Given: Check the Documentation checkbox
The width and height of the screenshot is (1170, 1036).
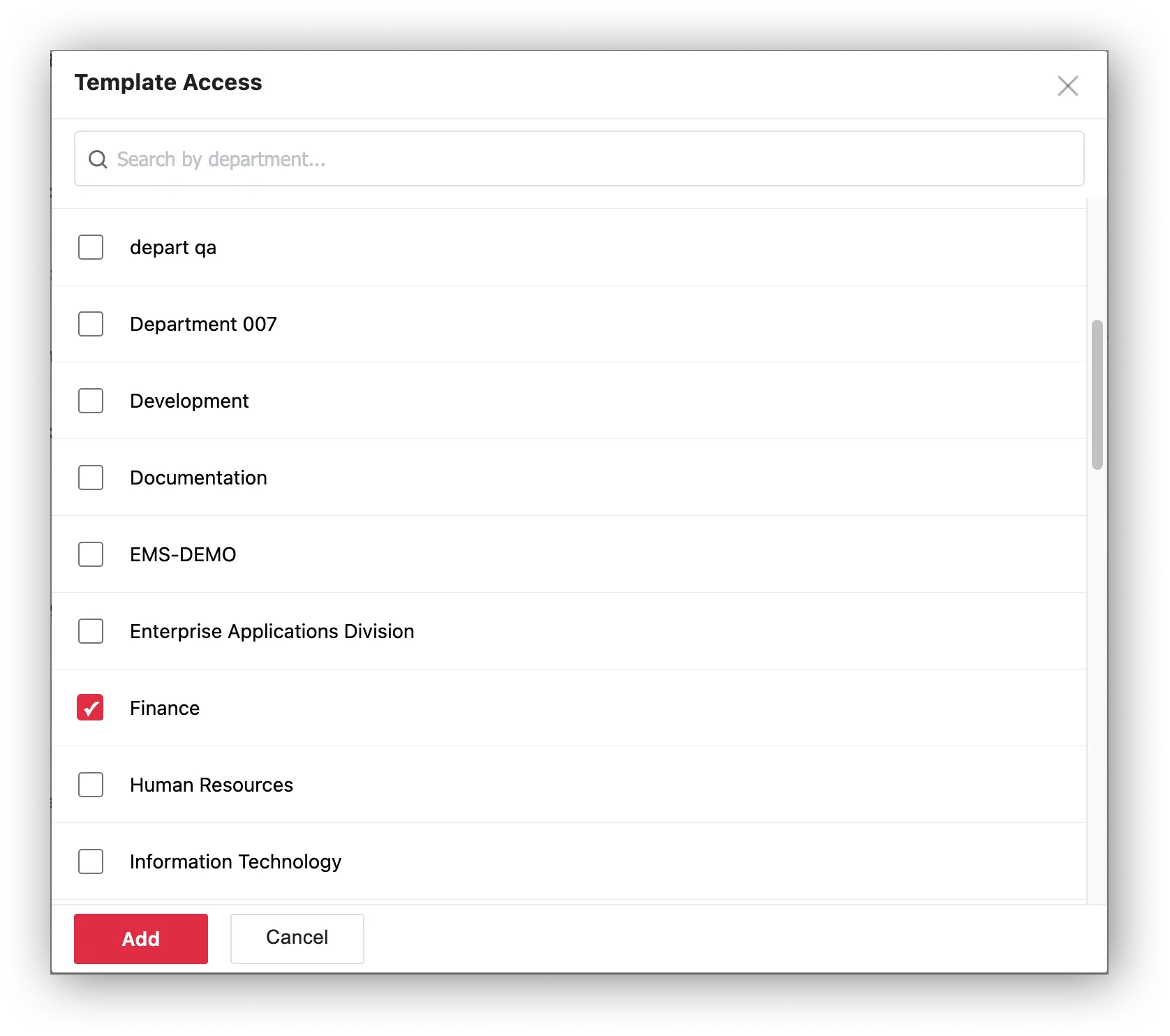Looking at the screenshot, I should [90, 478].
